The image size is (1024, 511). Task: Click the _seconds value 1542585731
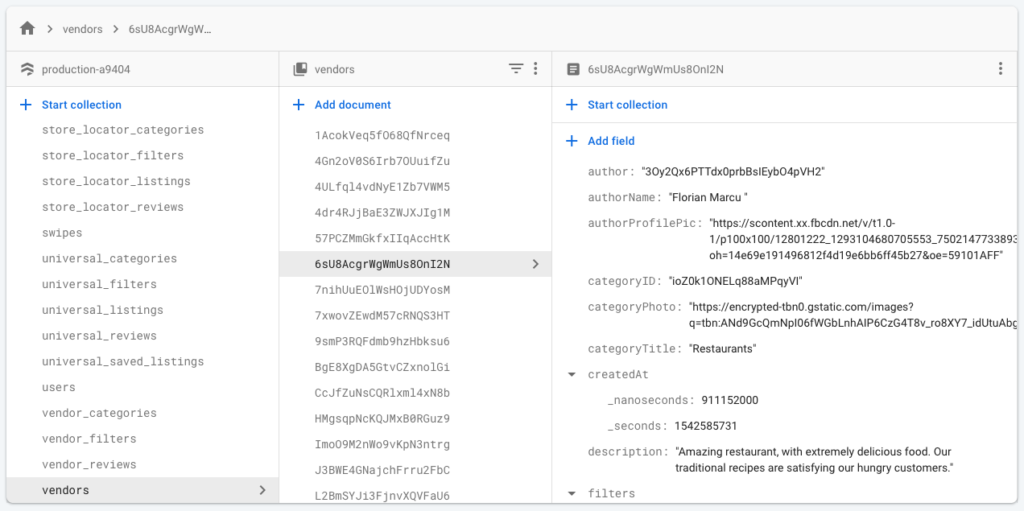[706, 426]
